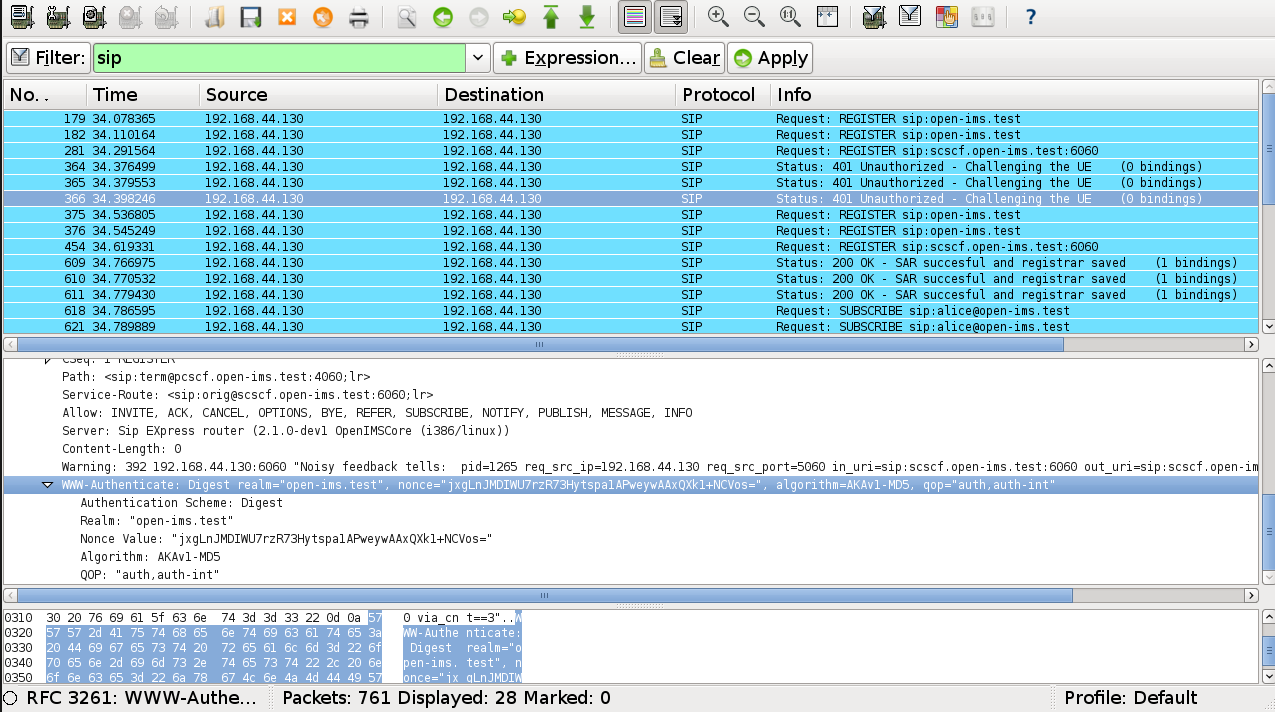Go back in packet history
This screenshot has height=712, width=1275.
coord(442,16)
